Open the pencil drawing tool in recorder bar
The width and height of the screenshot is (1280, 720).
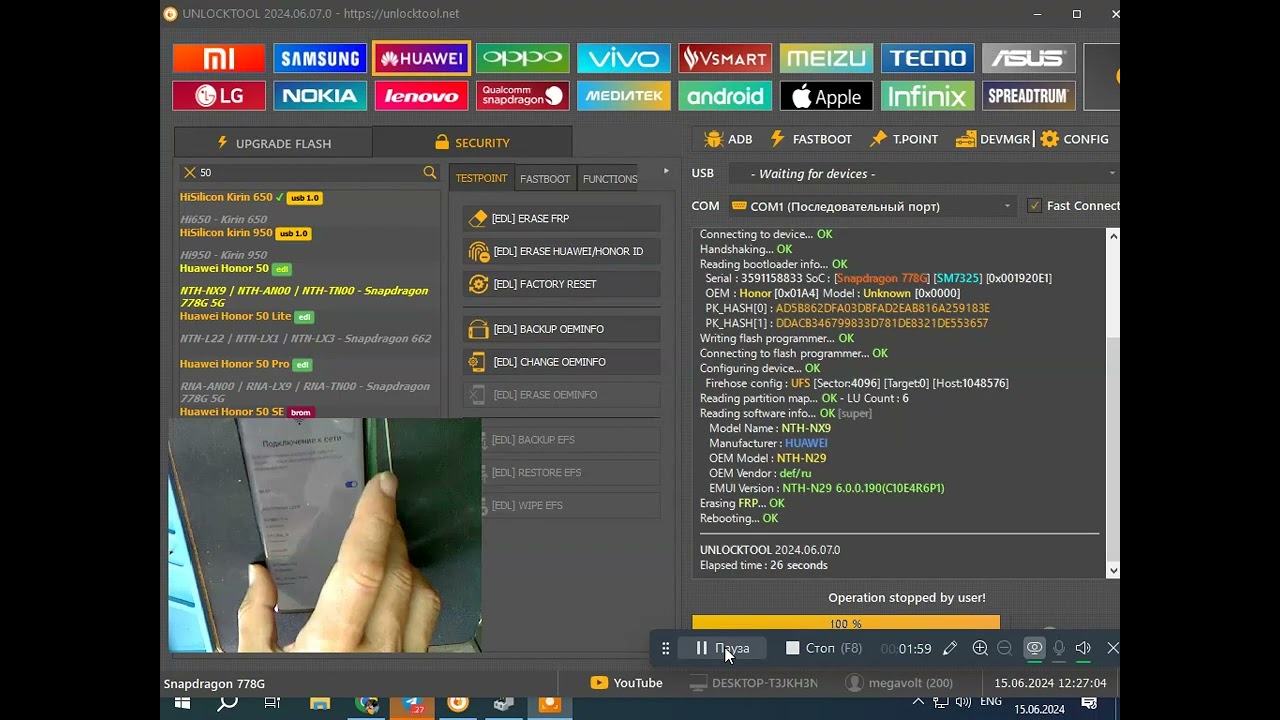pyautogui.click(x=950, y=648)
